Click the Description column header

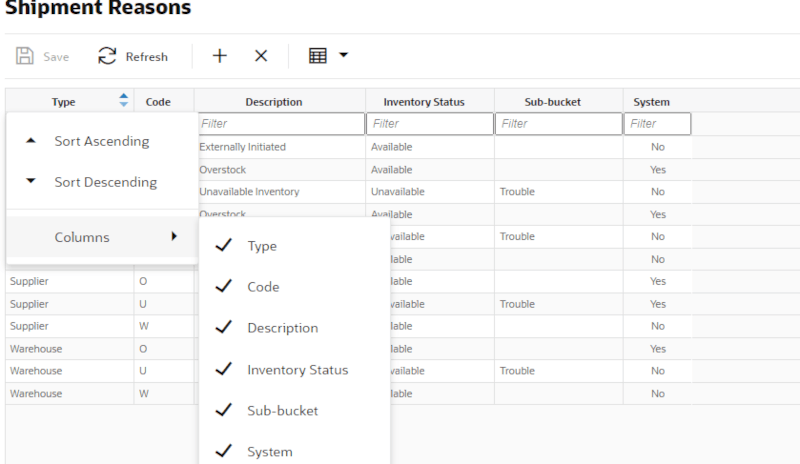[274, 102]
